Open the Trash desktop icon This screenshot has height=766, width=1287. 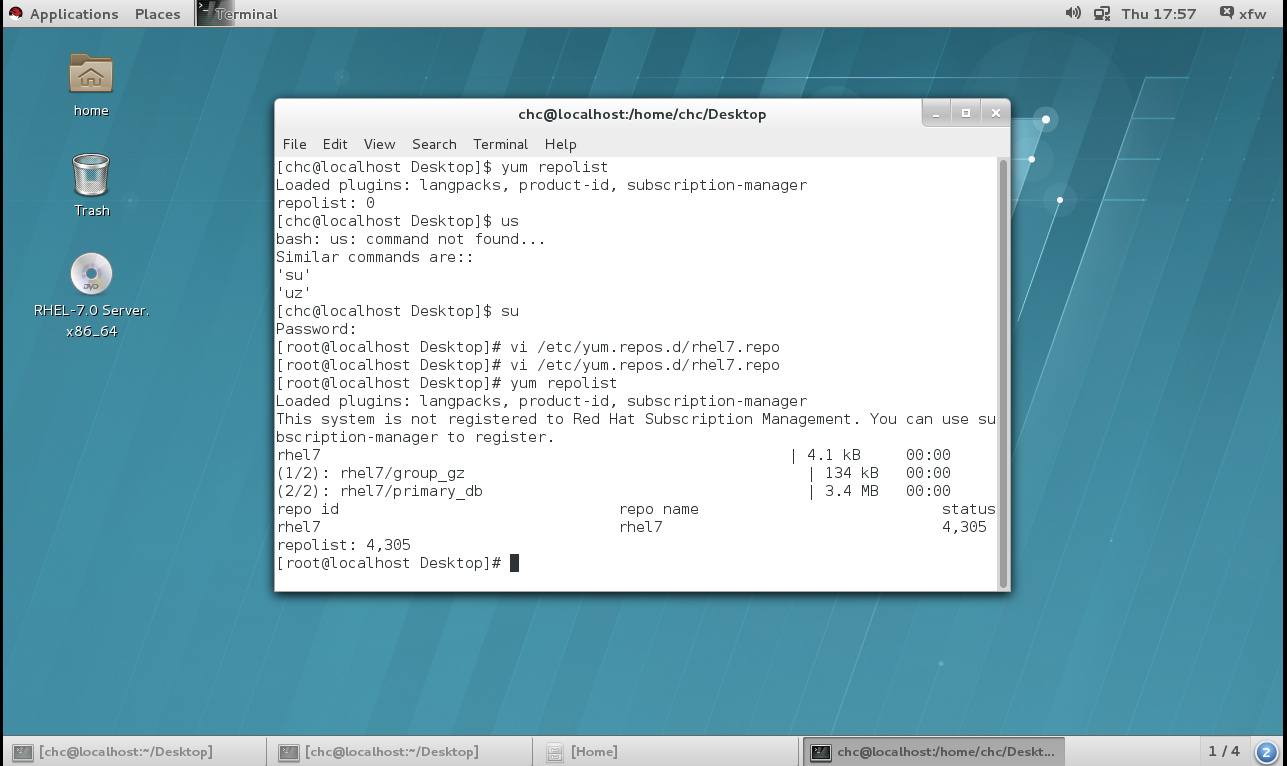[91, 175]
